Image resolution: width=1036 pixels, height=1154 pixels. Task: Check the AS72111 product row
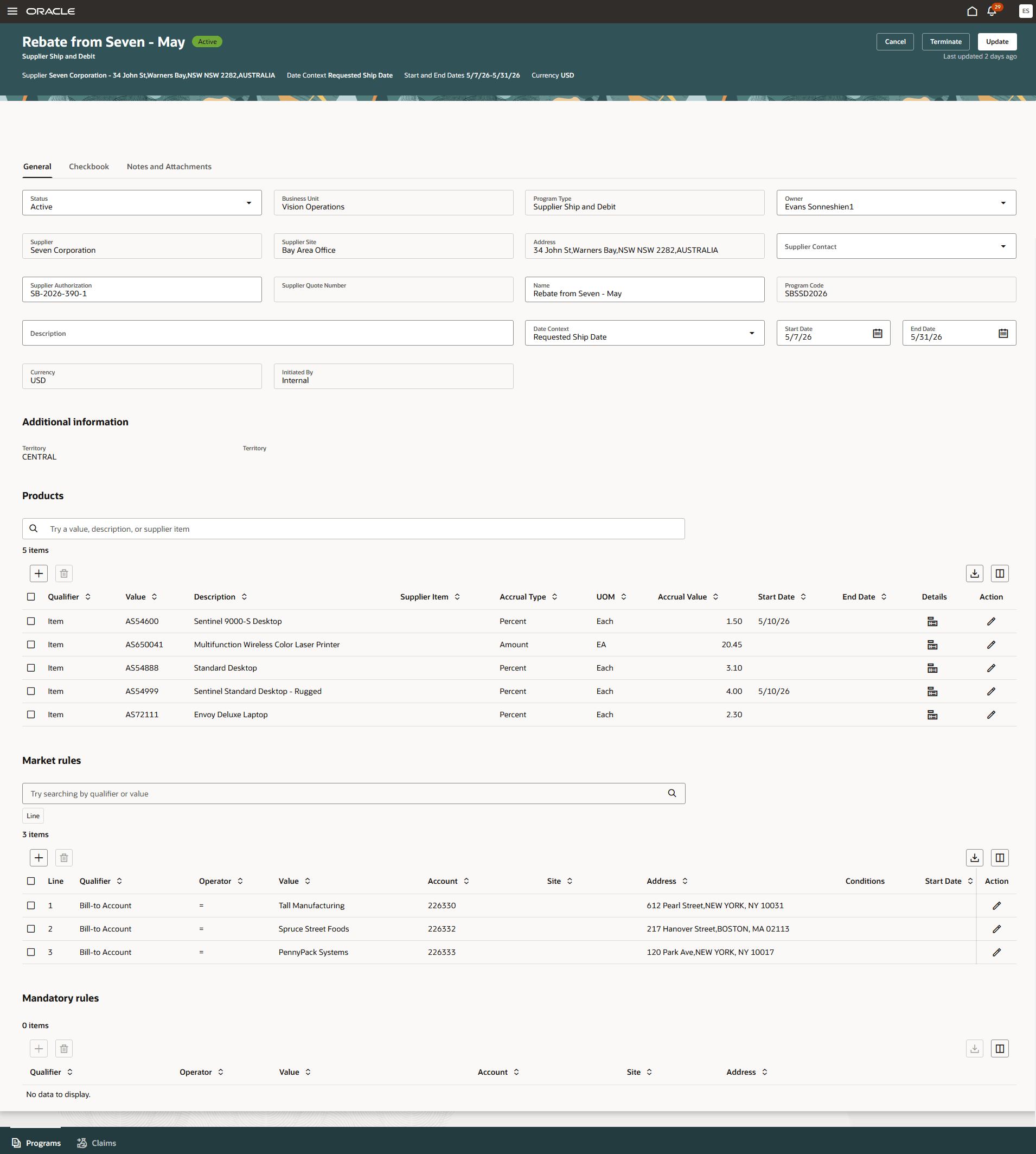(x=31, y=715)
